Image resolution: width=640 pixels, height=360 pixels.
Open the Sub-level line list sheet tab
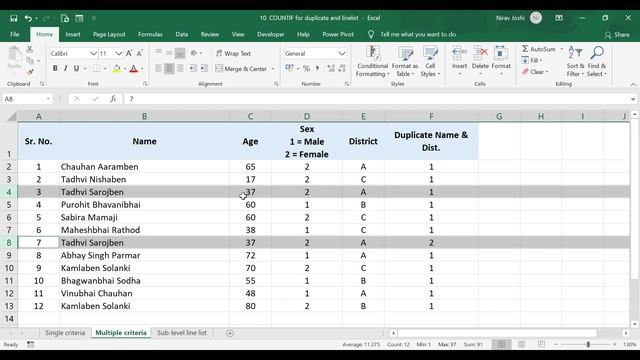coord(182,333)
